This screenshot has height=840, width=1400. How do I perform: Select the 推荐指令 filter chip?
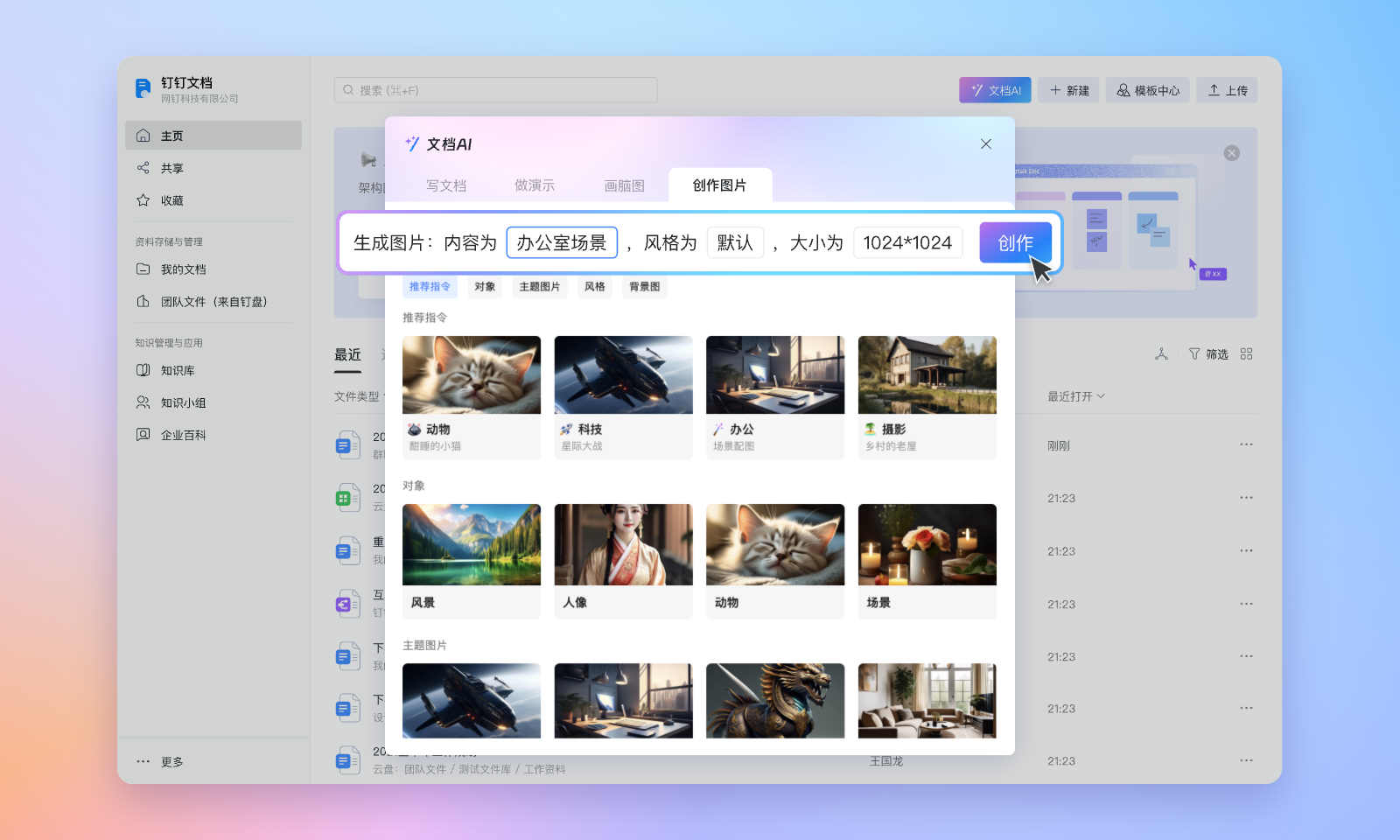(x=430, y=287)
